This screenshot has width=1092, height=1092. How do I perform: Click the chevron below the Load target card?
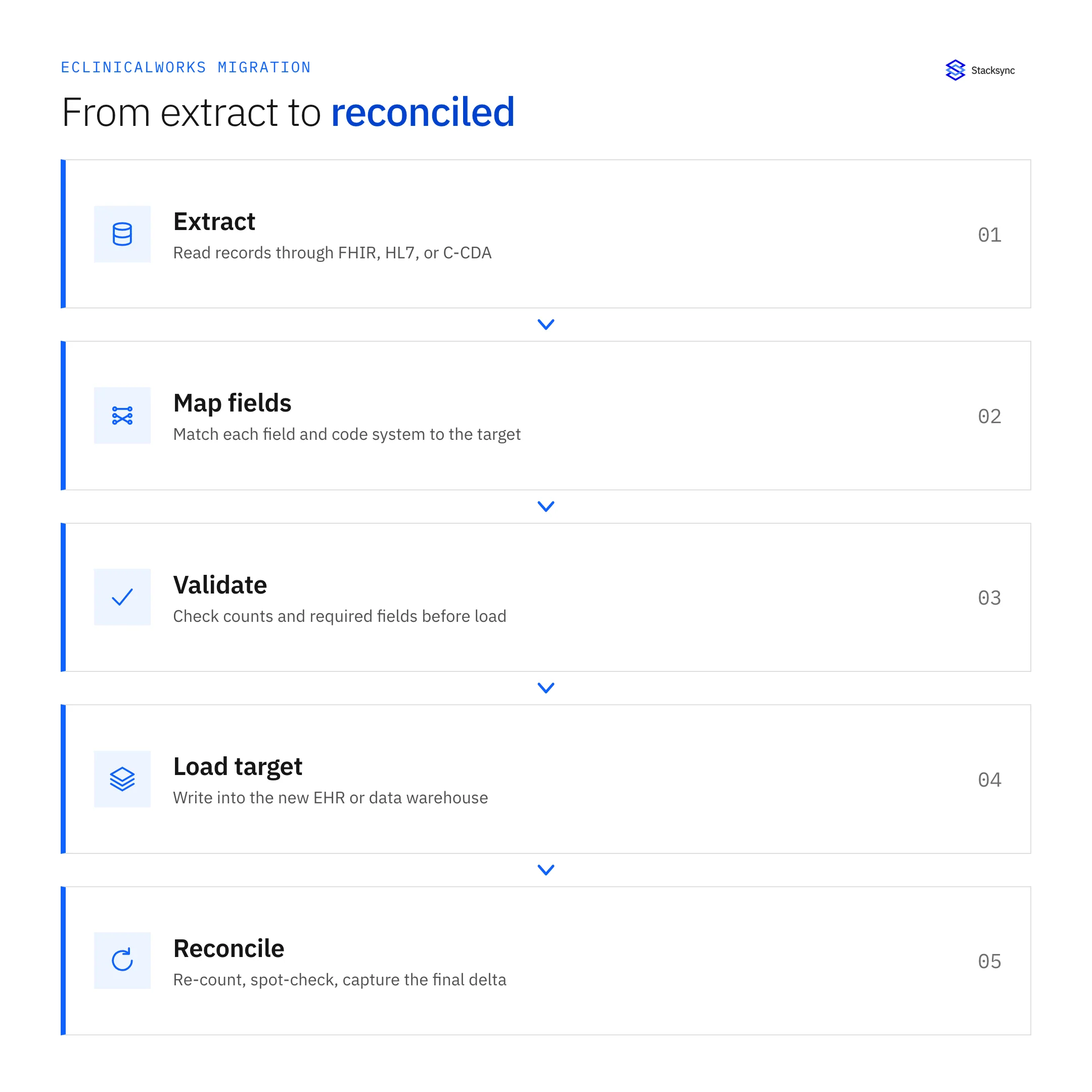pos(546,870)
